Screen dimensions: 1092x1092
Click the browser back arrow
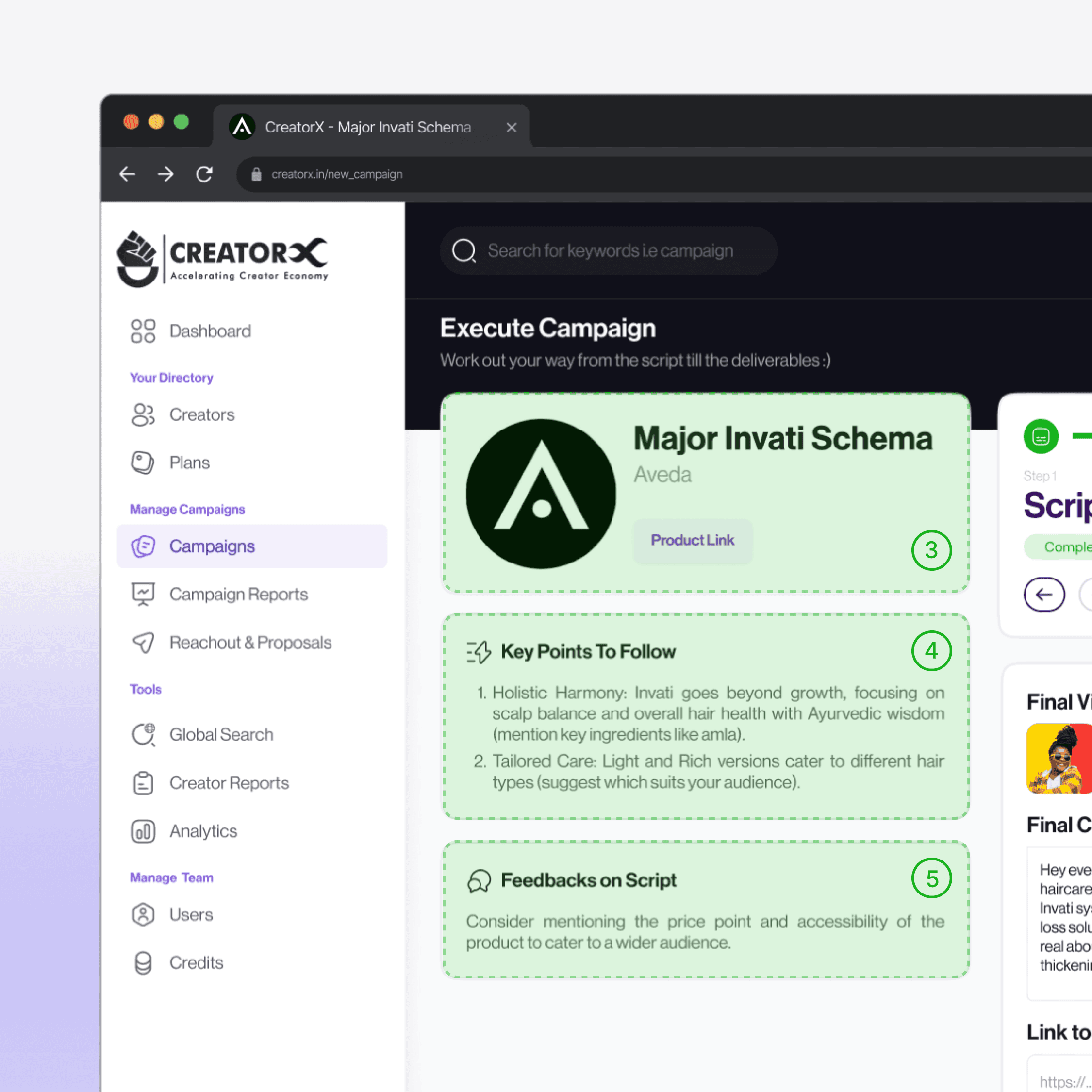coord(127,174)
